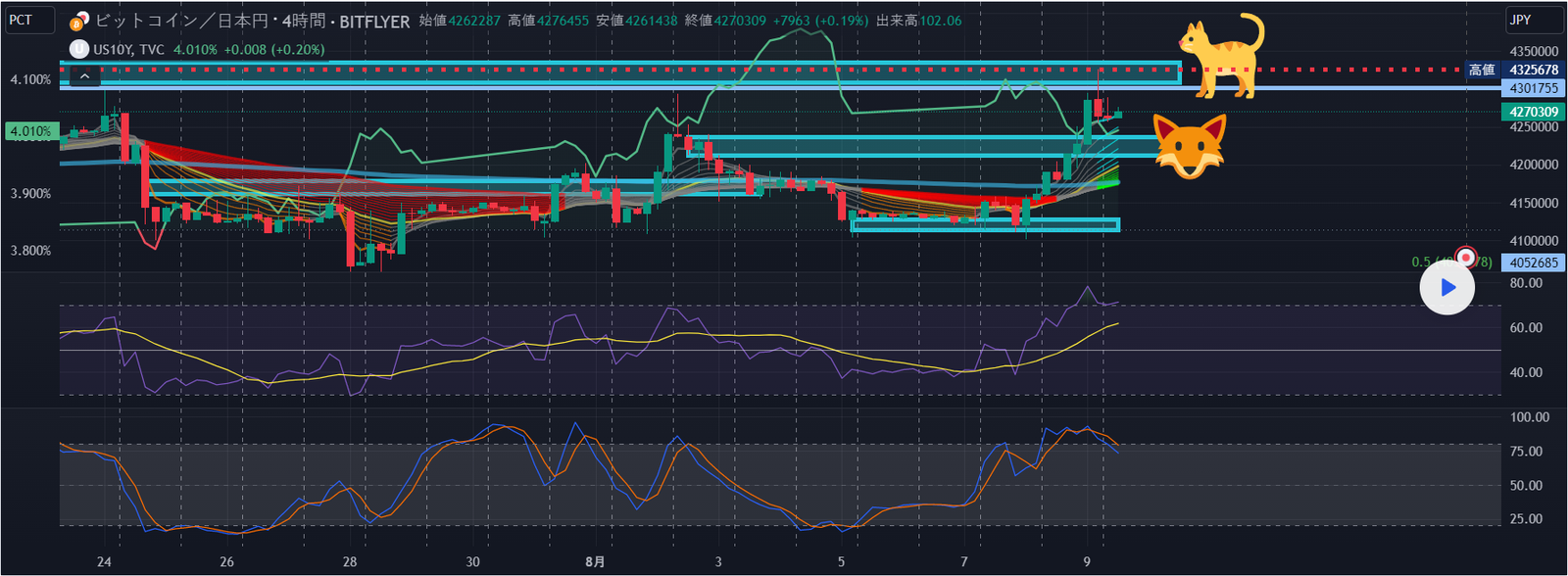This screenshot has height=576, width=1568.
Task: Click the red Japan flag marker
Action: 1466,257
